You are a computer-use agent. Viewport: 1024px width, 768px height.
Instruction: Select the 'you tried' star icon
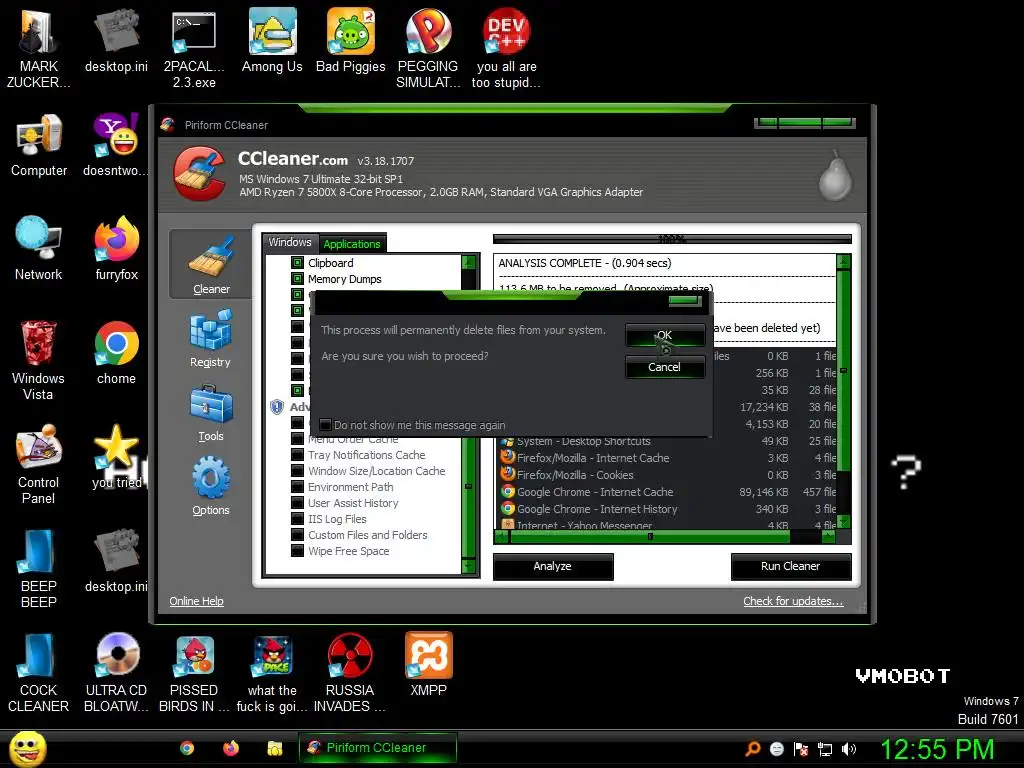[x=116, y=457]
